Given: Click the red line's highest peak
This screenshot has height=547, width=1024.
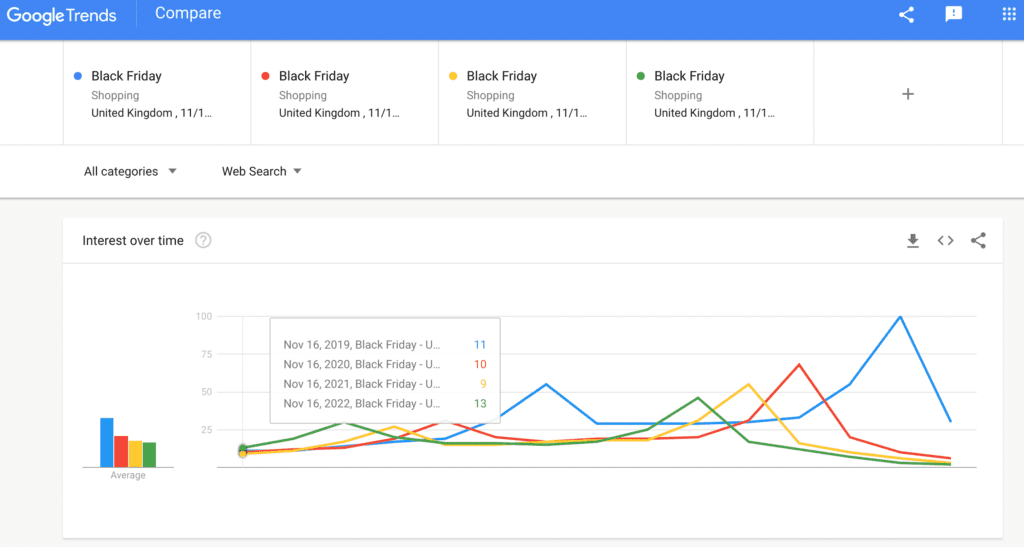Looking at the screenshot, I should [799, 365].
